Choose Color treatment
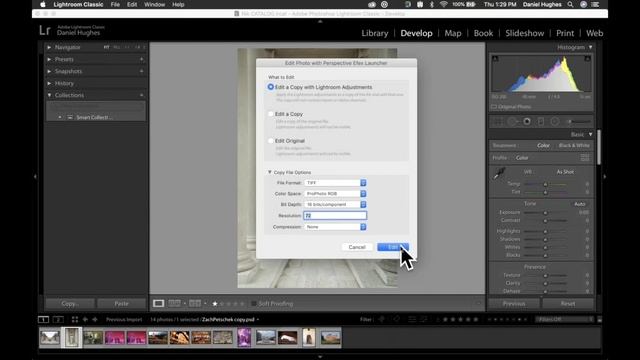 (x=543, y=145)
